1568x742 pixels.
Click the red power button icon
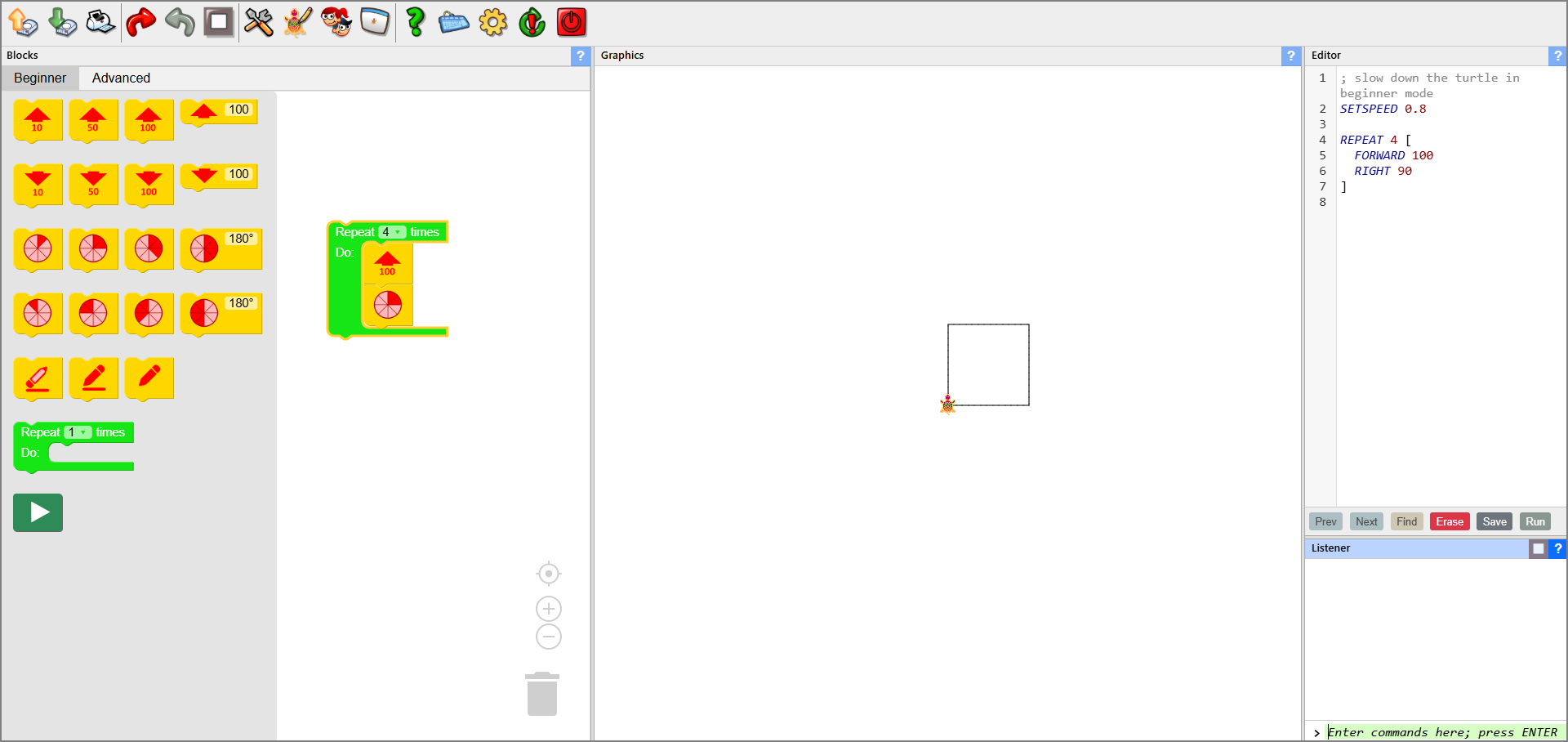click(x=571, y=22)
